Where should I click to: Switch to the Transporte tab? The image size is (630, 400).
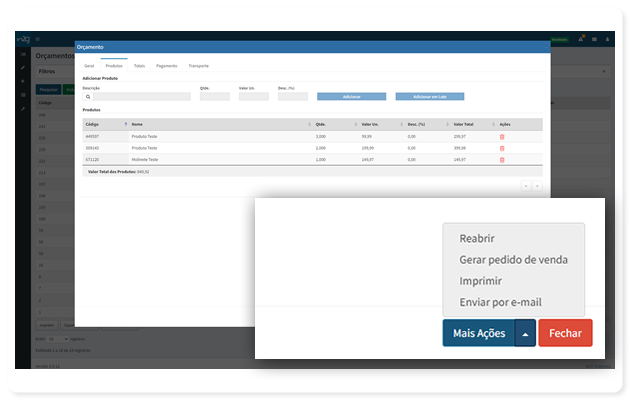coord(198,66)
